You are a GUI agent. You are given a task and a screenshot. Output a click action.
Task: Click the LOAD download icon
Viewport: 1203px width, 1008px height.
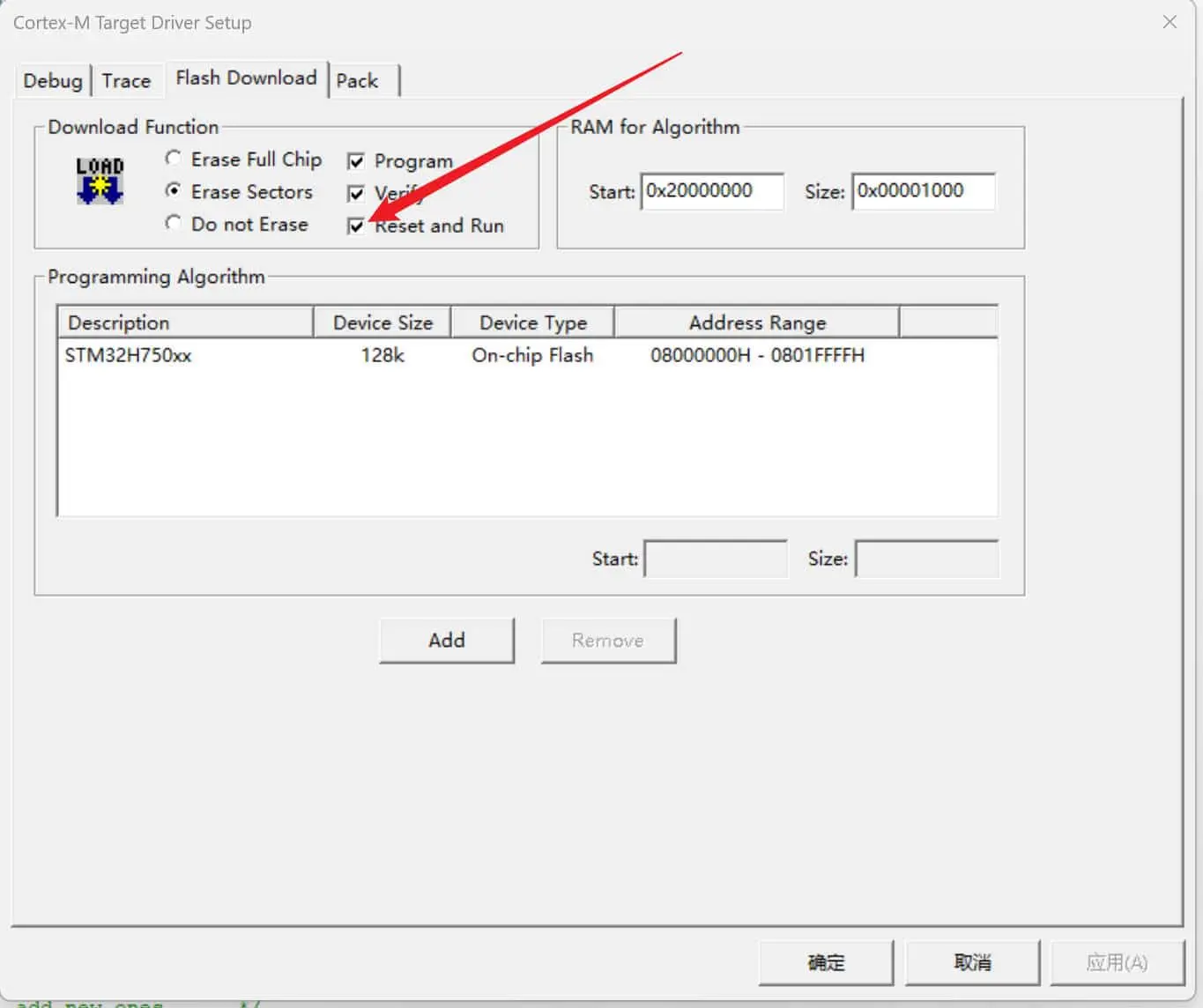click(100, 181)
